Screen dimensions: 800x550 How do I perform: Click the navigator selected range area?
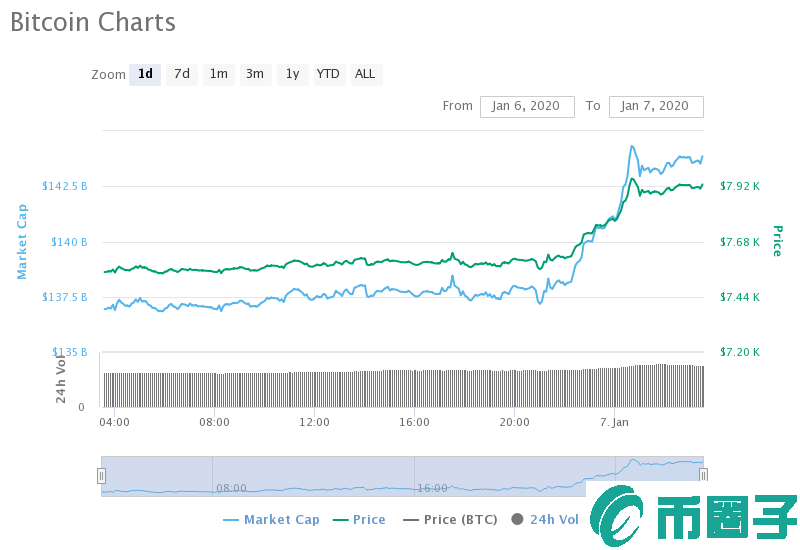(402, 476)
